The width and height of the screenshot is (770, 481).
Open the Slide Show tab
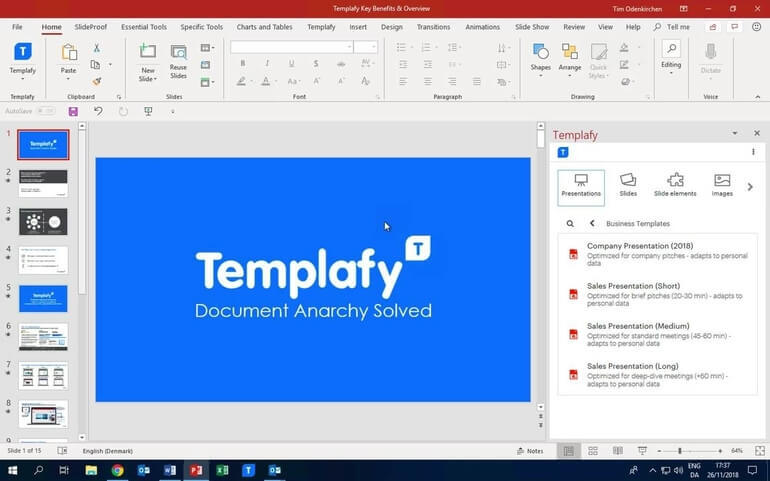(532, 27)
